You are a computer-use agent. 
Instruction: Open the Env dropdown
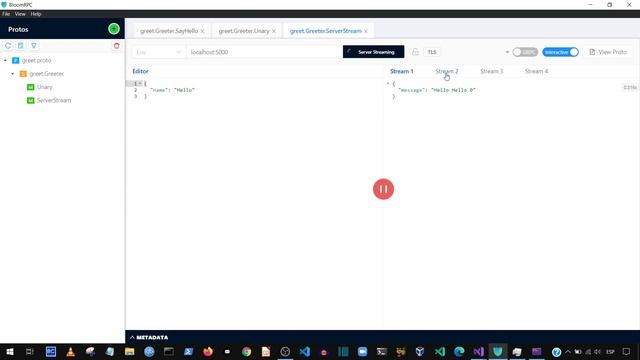(x=158, y=52)
